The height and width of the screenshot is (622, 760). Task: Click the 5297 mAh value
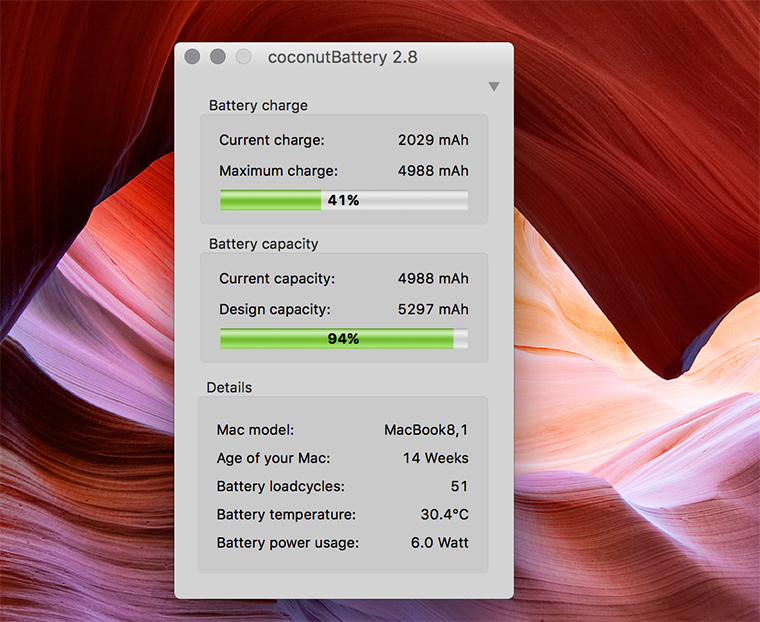pyautogui.click(x=433, y=309)
